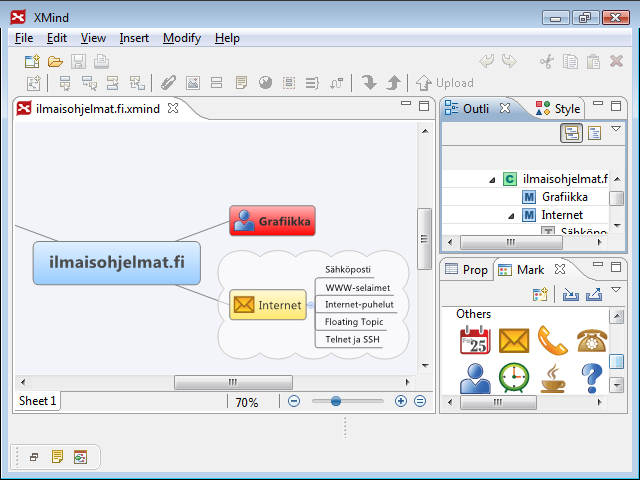Click the Redo arrow icon

pos(509,62)
